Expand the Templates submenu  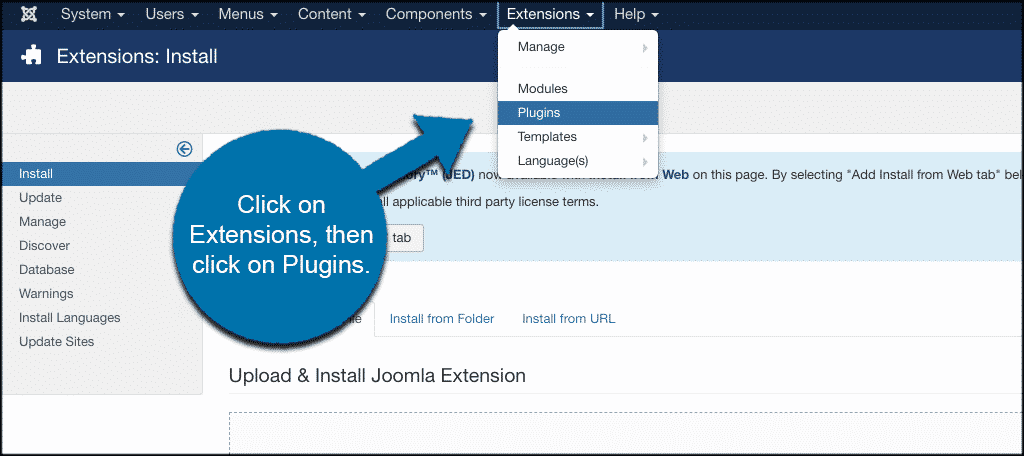(x=578, y=137)
